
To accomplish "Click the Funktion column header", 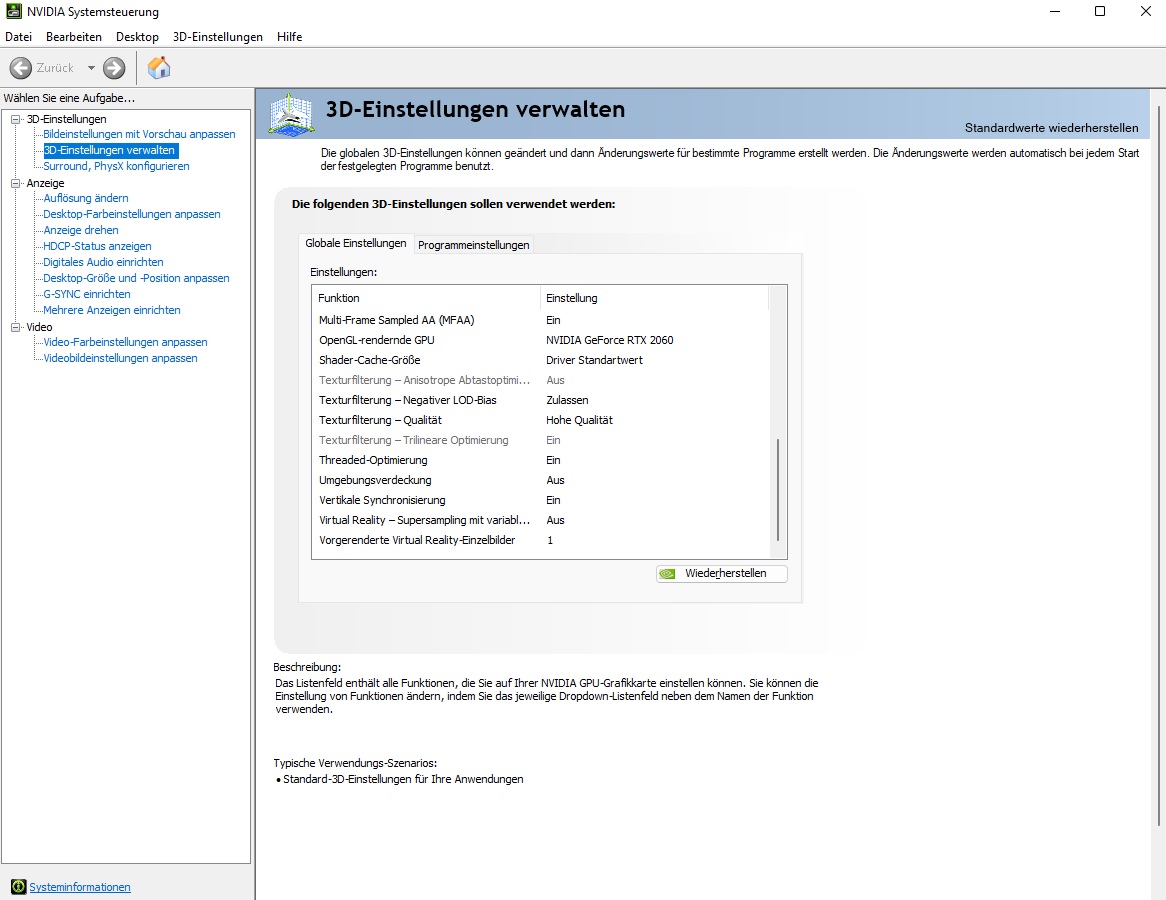I will coord(426,298).
